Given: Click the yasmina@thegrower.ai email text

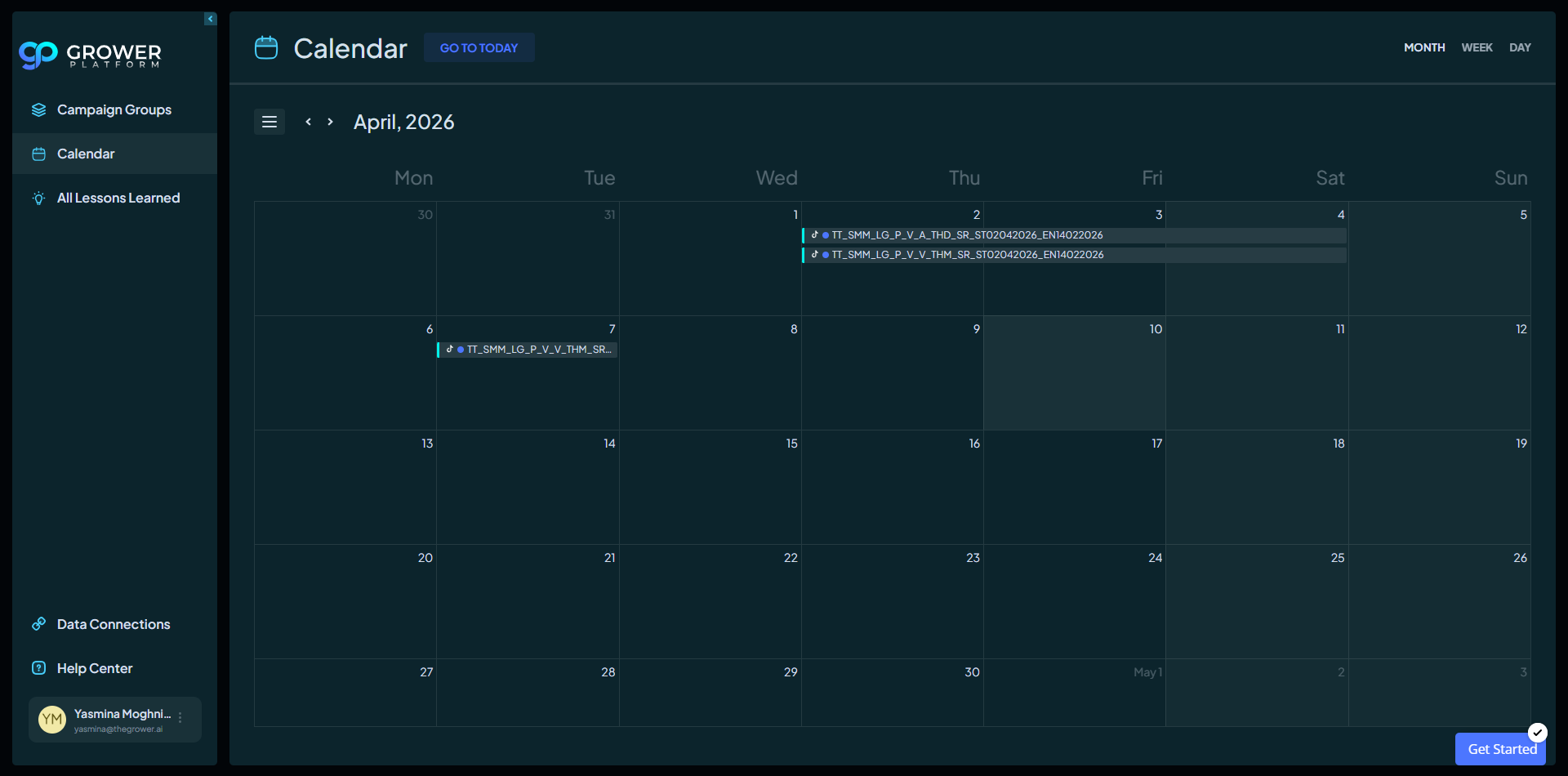Looking at the screenshot, I should click(118, 729).
